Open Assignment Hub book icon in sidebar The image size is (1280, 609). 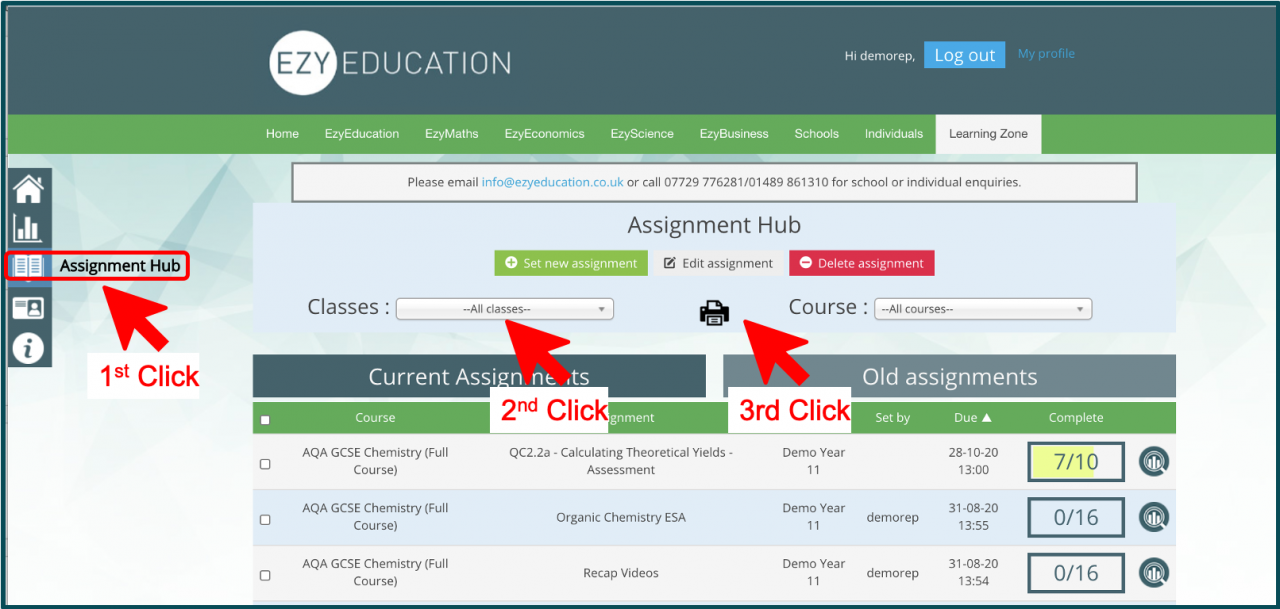pyautogui.click(x=28, y=266)
